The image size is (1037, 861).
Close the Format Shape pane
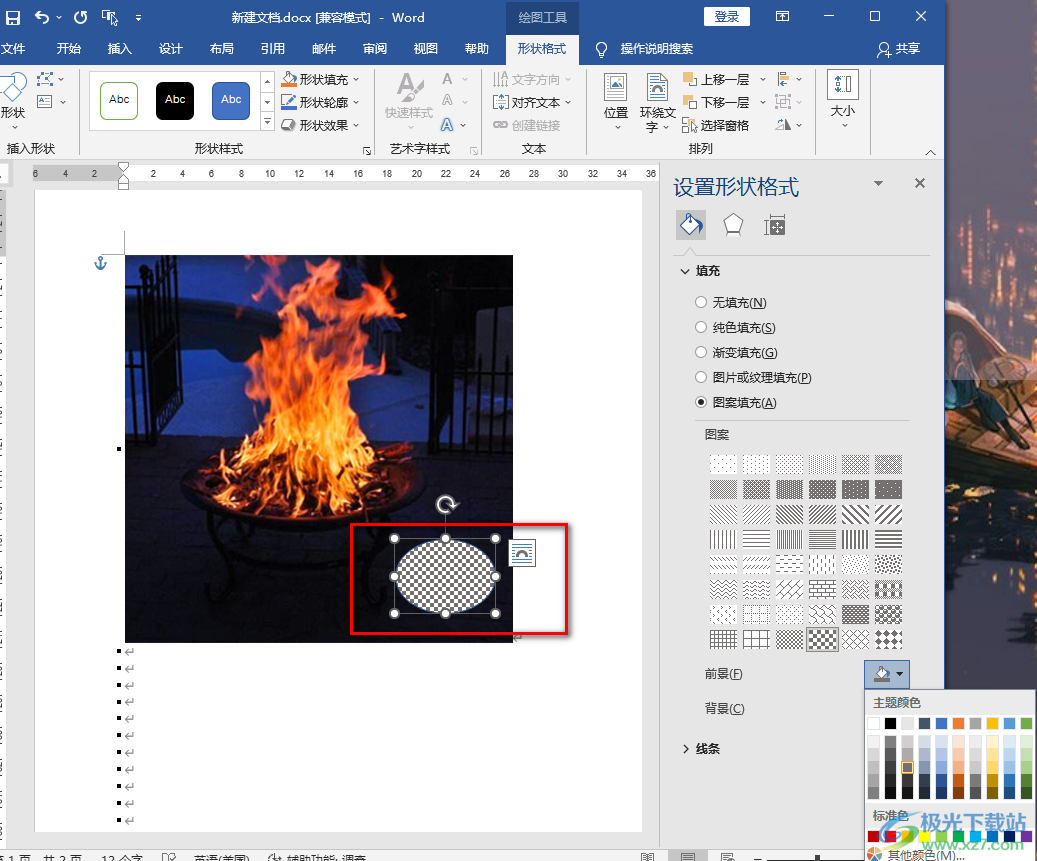coord(920,183)
